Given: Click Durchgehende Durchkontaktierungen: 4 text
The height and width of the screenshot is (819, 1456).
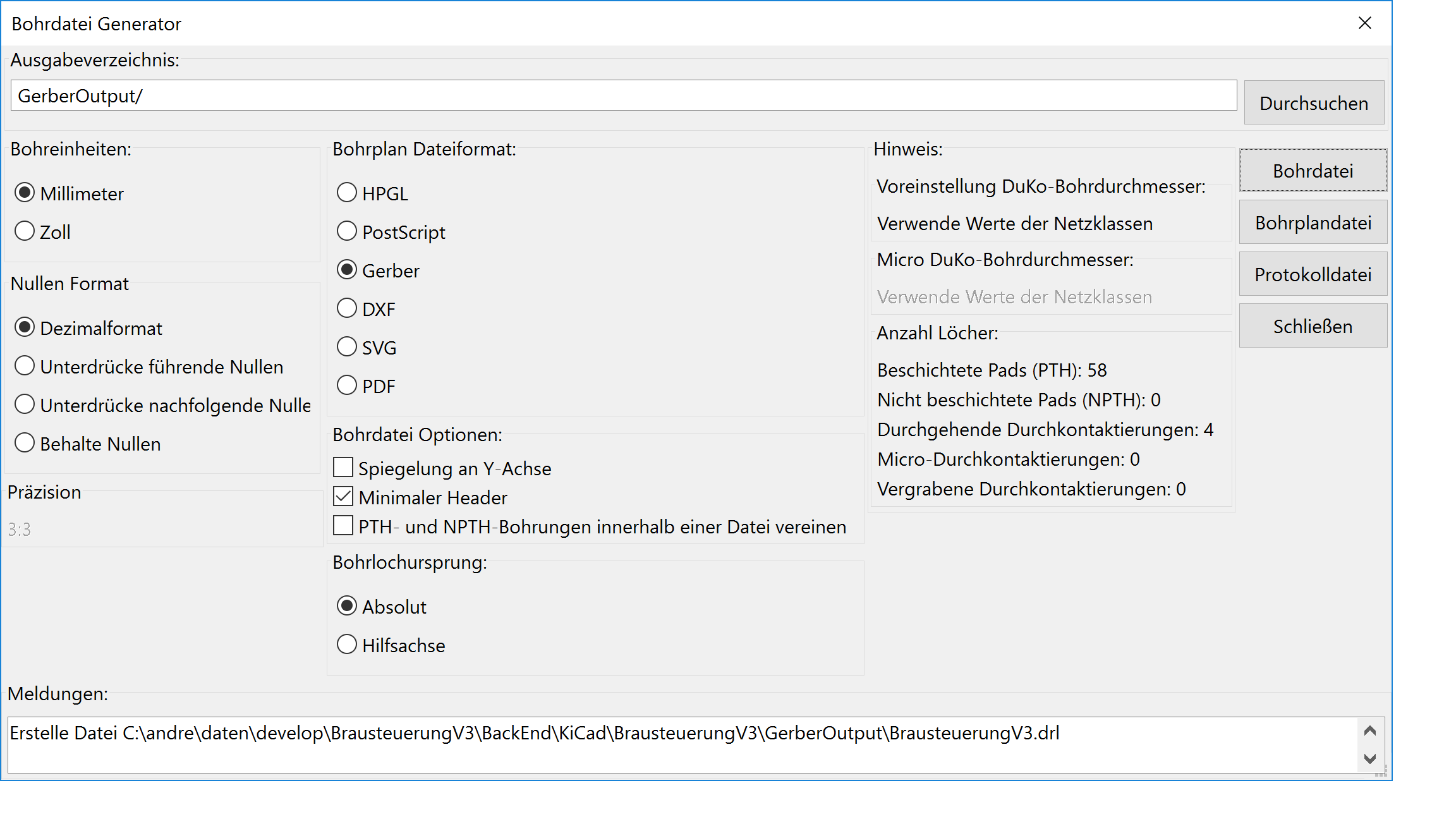Looking at the screenshot, I should click(1045, 430).
